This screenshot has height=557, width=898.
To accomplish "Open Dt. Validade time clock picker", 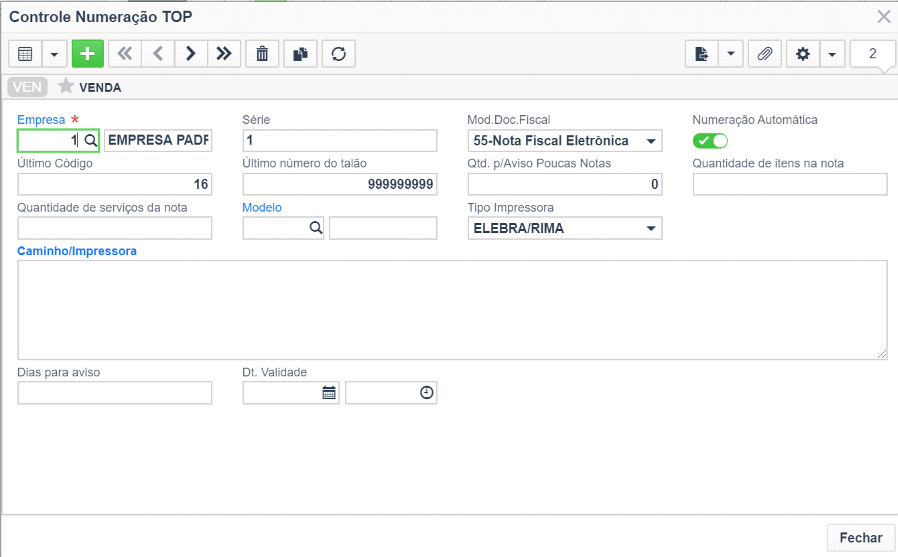I will 427,393.
